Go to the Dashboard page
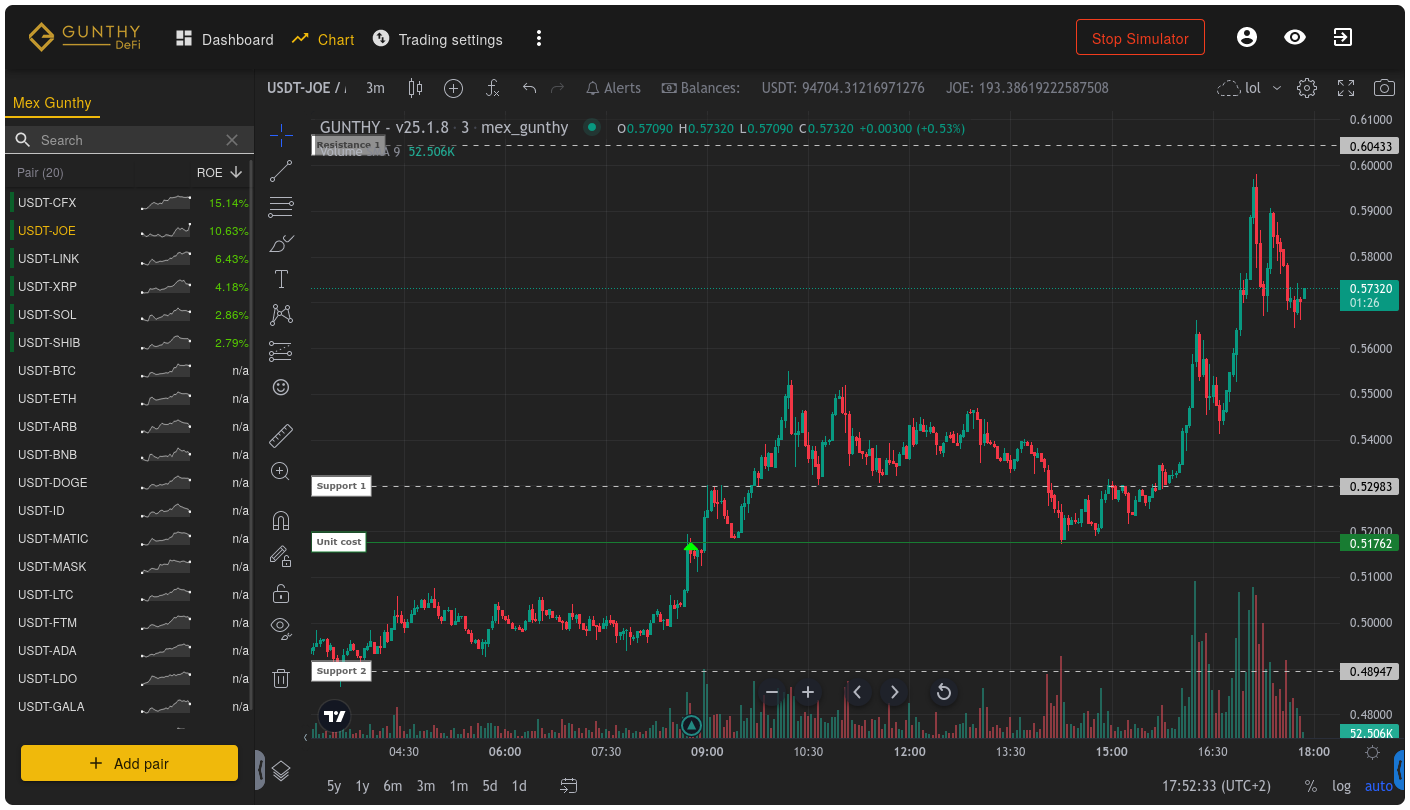The height and width of the screenshot is (810, 1410). click(x=224, y=39)
